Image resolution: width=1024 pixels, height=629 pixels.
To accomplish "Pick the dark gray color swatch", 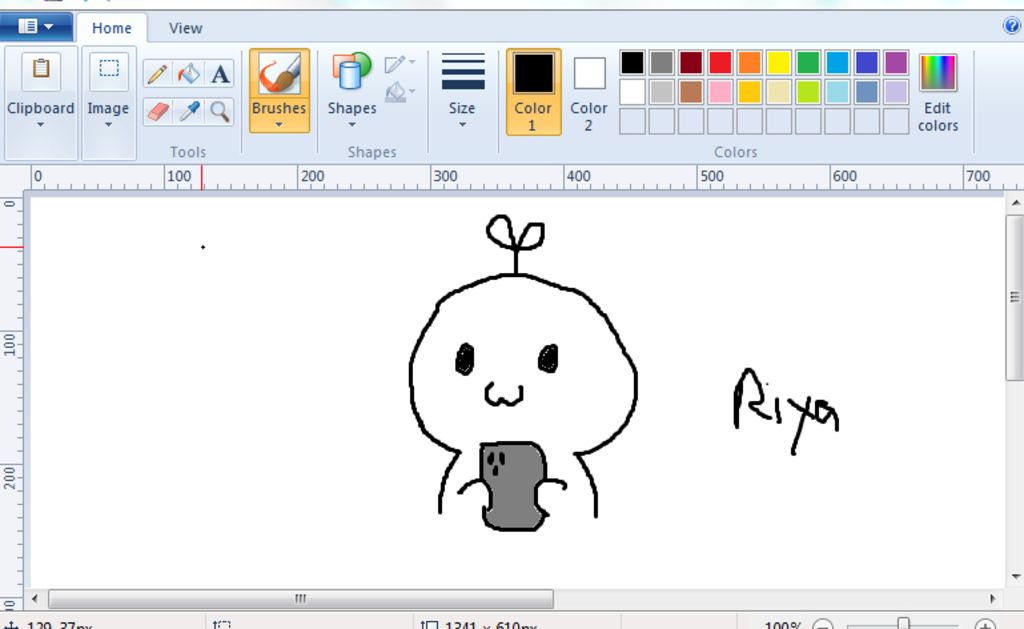I will point(662,63).
